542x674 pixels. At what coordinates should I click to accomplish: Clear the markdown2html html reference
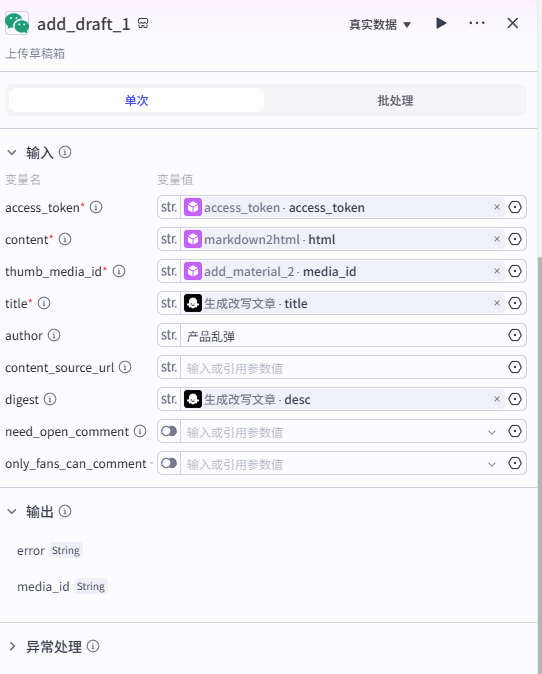(x=497, y=239)
